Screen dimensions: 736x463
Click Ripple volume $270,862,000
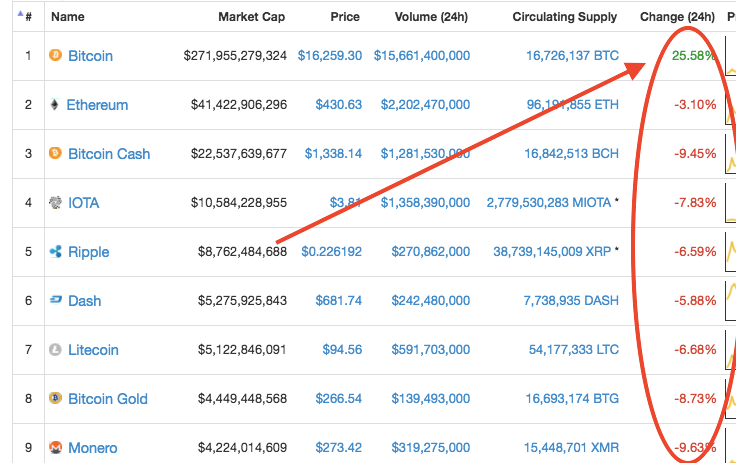point(431,252)
